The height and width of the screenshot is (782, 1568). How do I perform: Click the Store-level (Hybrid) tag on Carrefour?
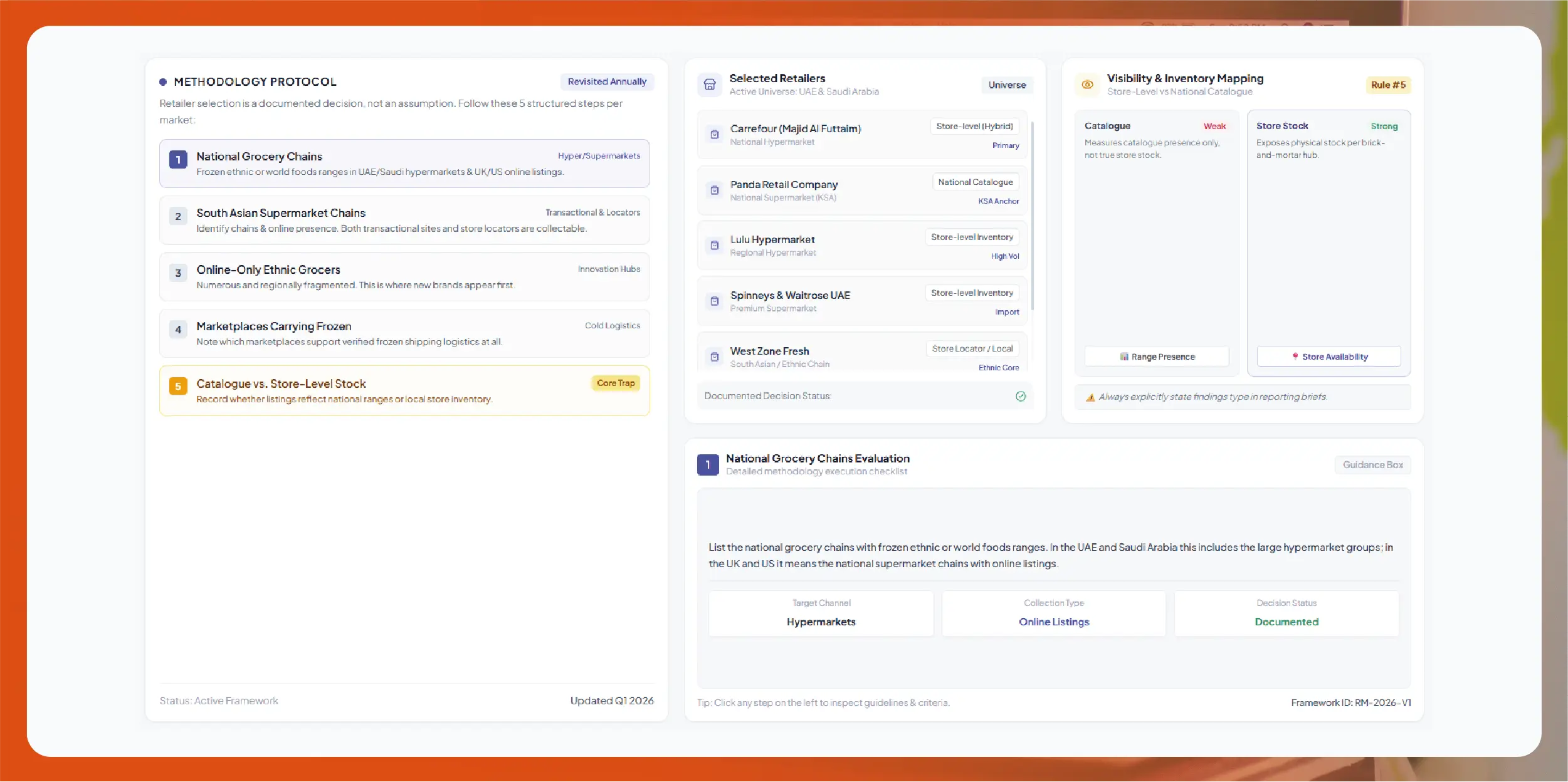[x=974, y=127]
